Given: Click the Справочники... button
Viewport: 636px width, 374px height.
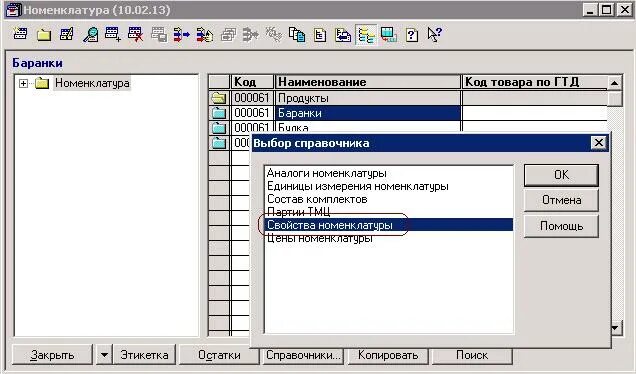Looking at the screenshot, I should click(x=303, y=355).
